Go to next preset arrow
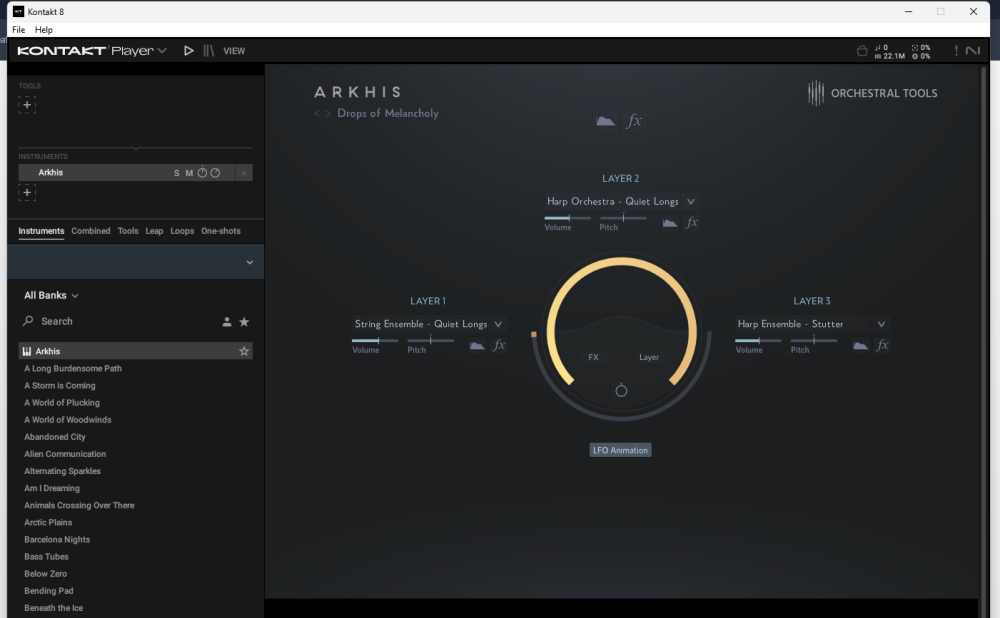This screenshot has width=1000, height=618. click(327, 114)
